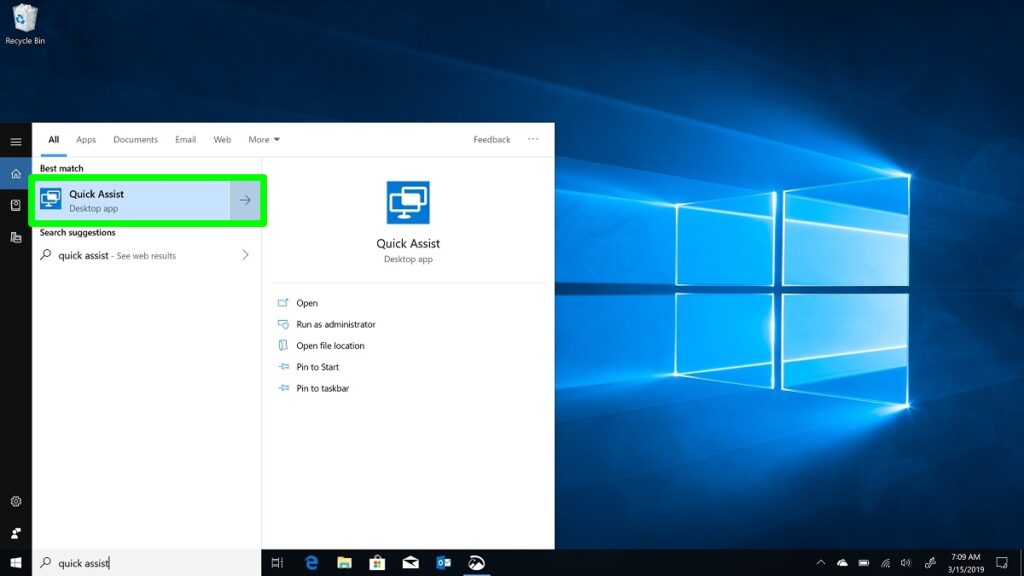The image size is (1024, 576).
Task: Open the More filter dropdown
Action: tap(264, 140)
